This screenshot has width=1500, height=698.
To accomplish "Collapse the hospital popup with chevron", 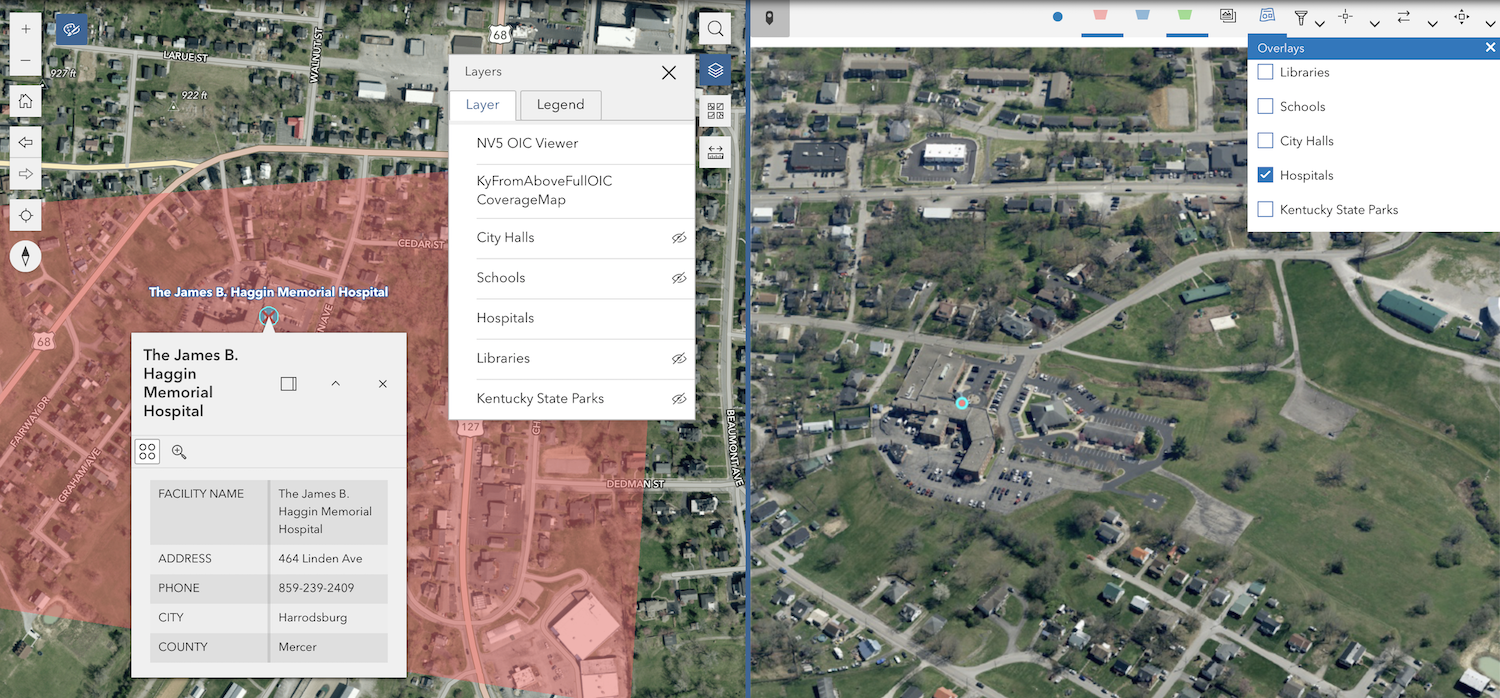I will coord(336,384).
